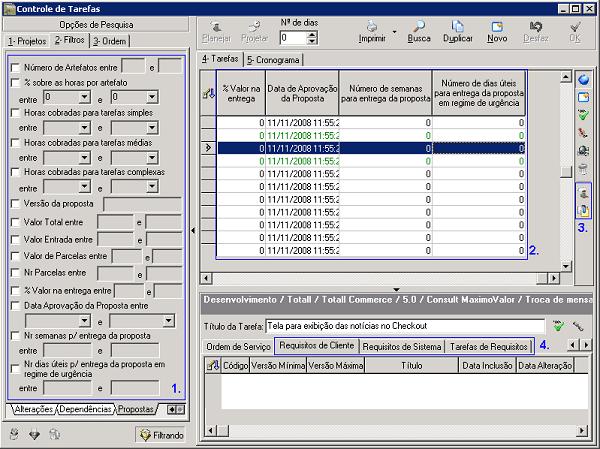The image size is (600, 449).
Task: Click the Imprimir printer icon
Action: (372, 26)
